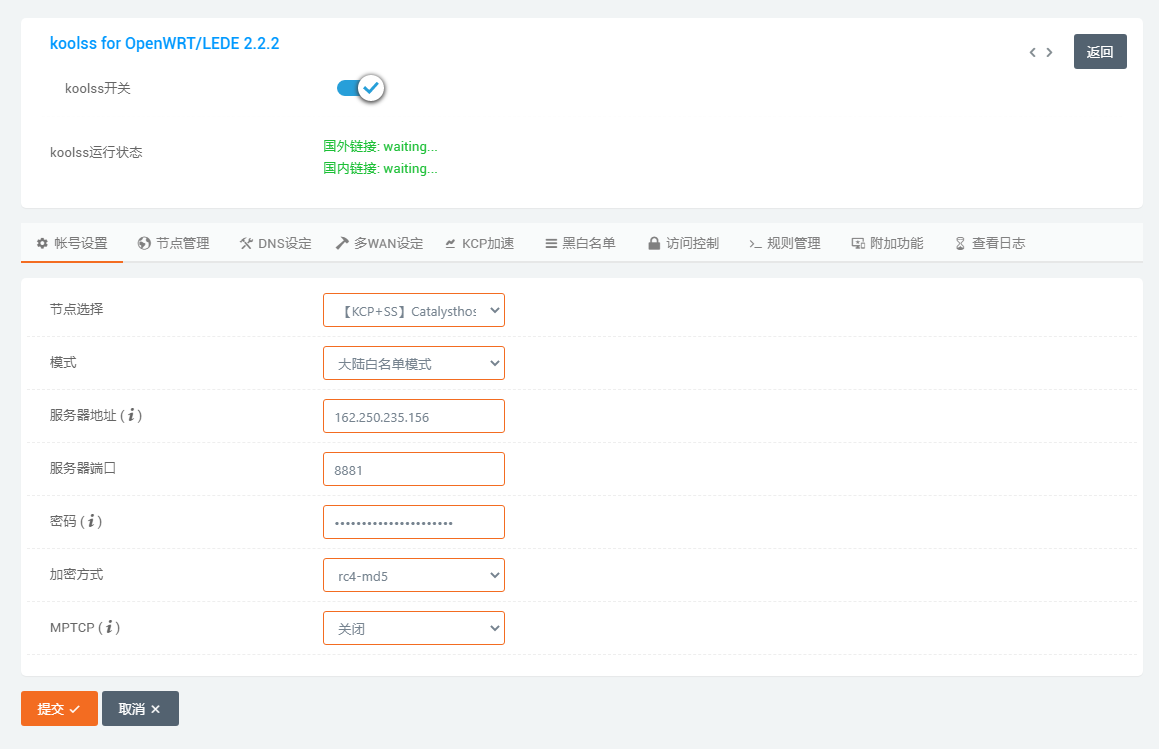Click the monitor icon on 附加功能 tab
This screenshot has width=1159, height=749.
tap(857, 243)
